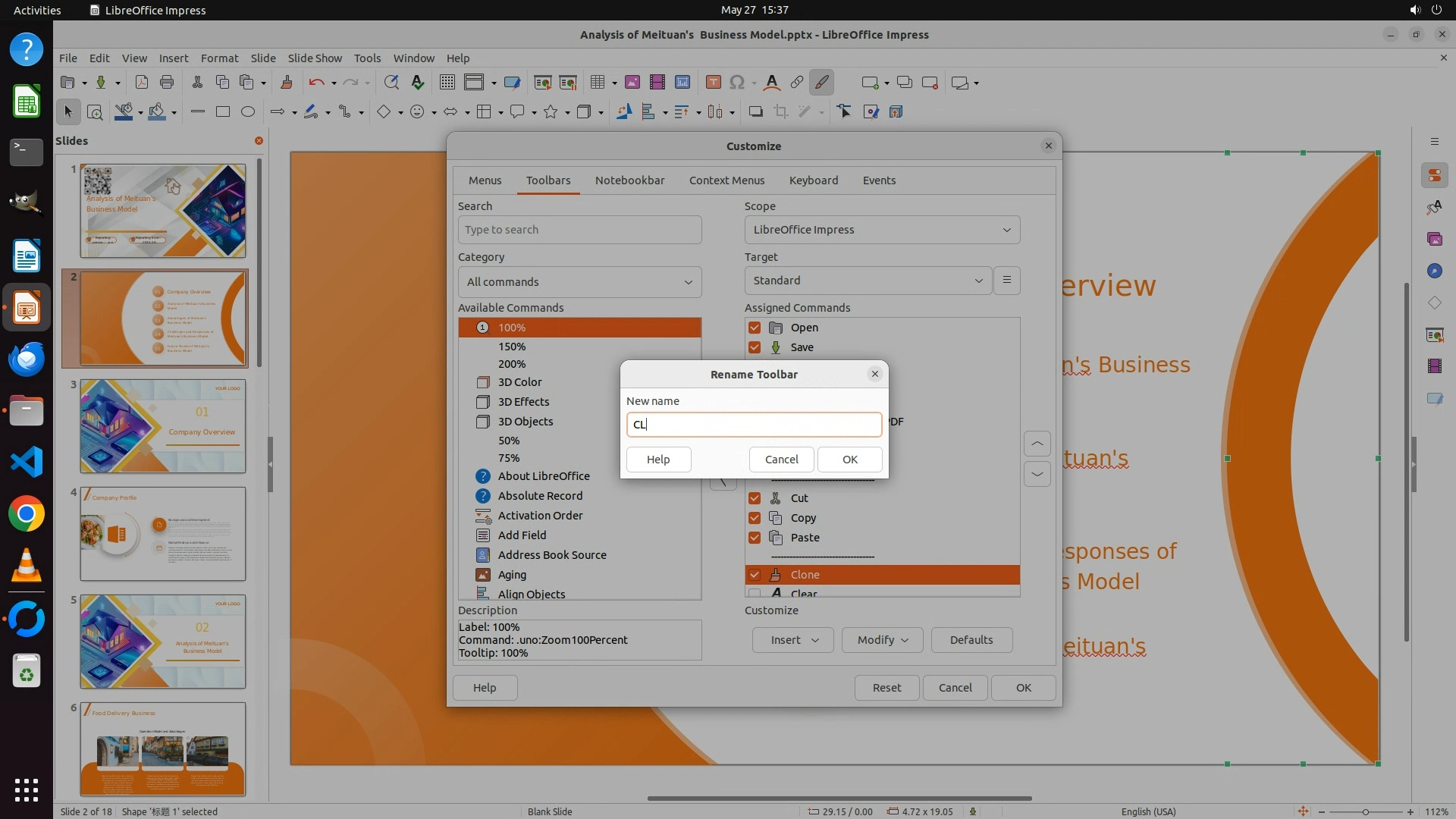
Task: Click the Print icon in the toolbar
Action: click(167, 83)
